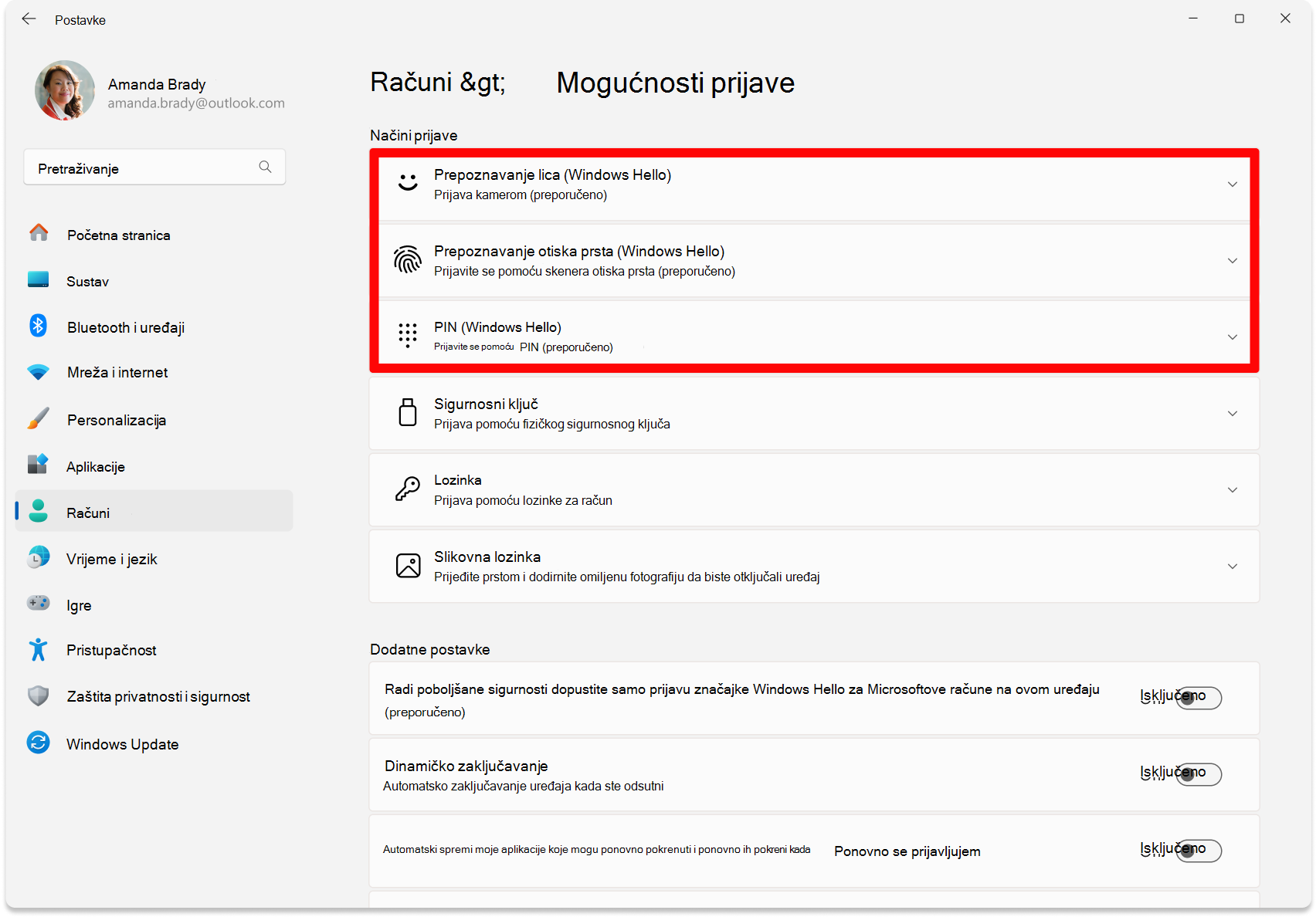Maximize the Postavke window

tap(1240, 19)
